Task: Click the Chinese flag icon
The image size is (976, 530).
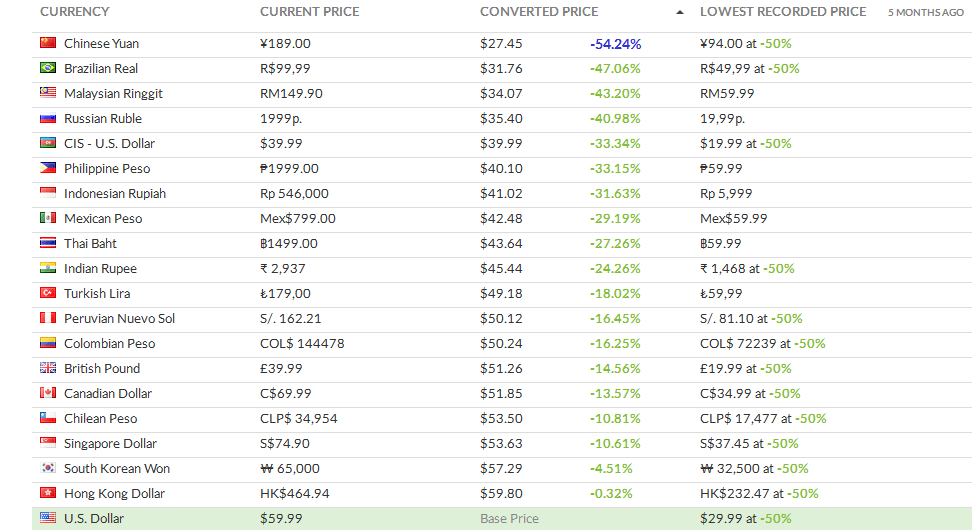Action: (48, 42)
